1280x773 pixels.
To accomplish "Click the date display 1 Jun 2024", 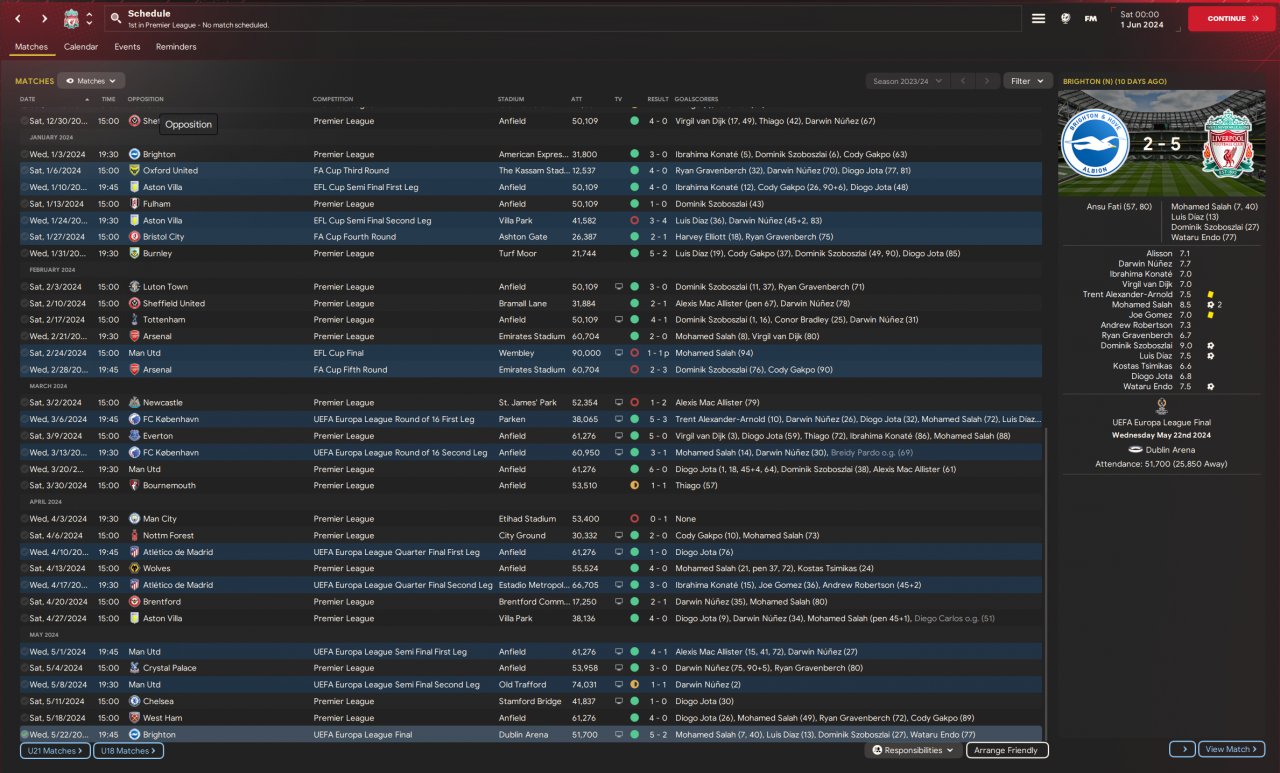I will click(1142, 25).
